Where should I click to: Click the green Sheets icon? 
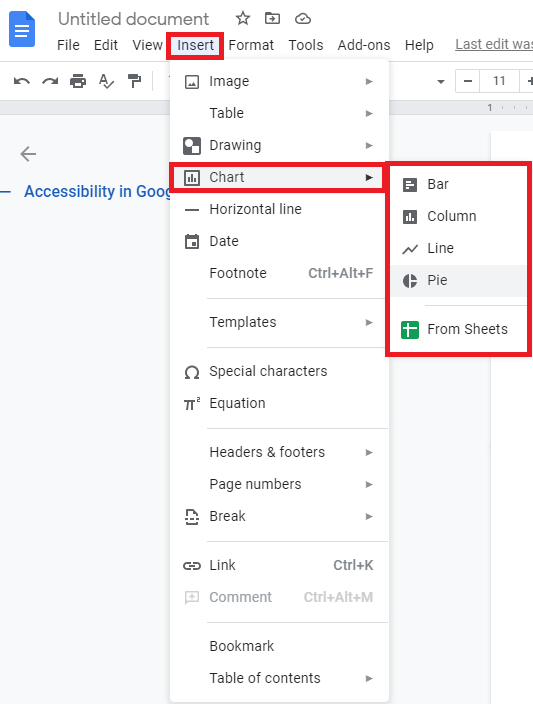pyautogui.click(x=410, y=330)
